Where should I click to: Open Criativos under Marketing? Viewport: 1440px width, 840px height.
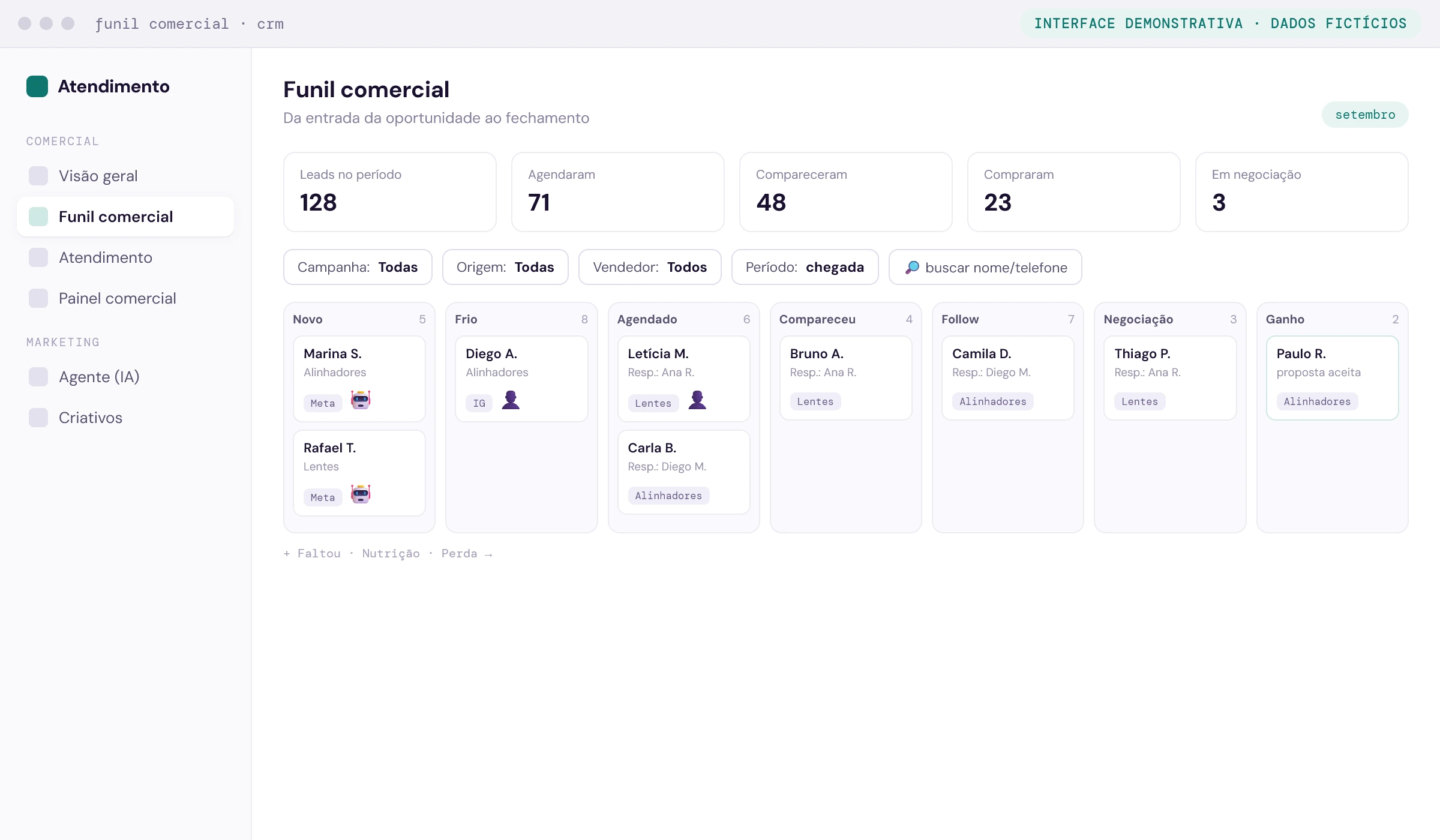[x=125, y=418]
